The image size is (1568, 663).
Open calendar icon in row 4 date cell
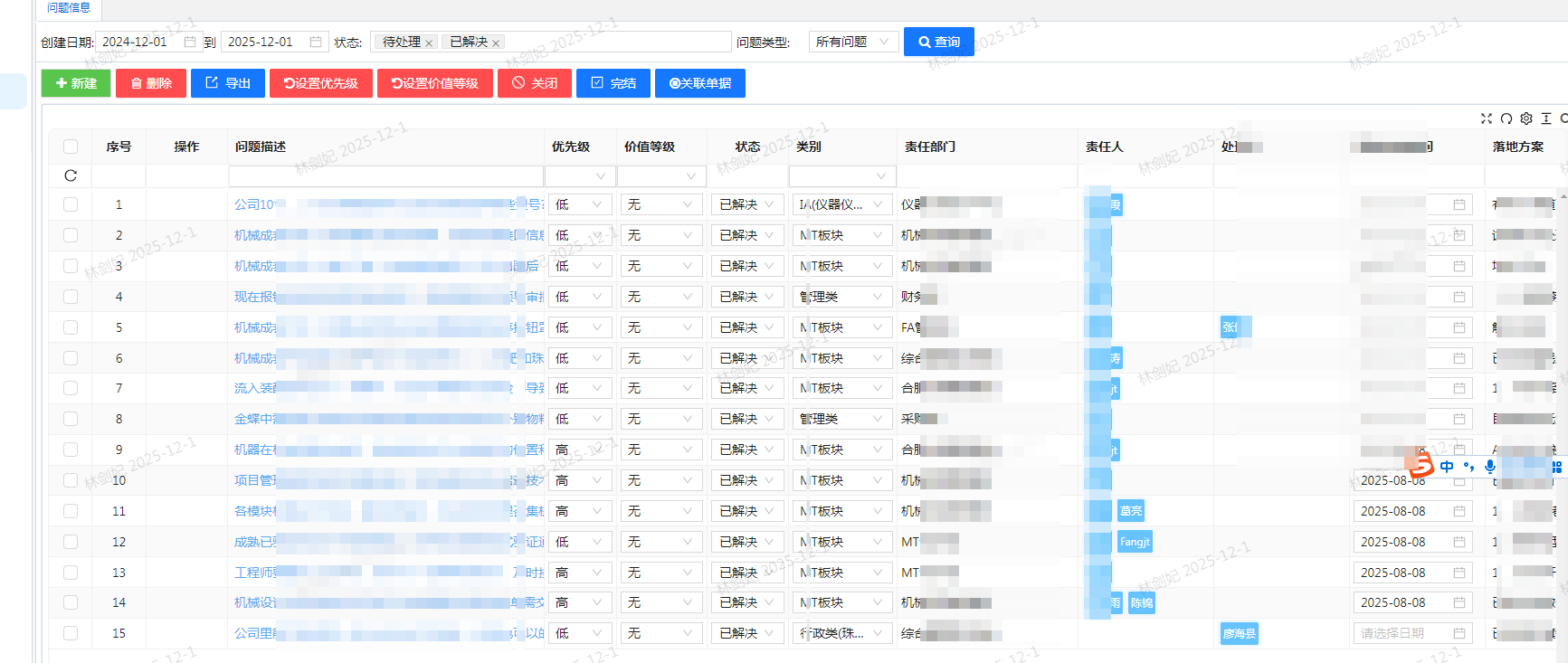tap(1459, 297)
